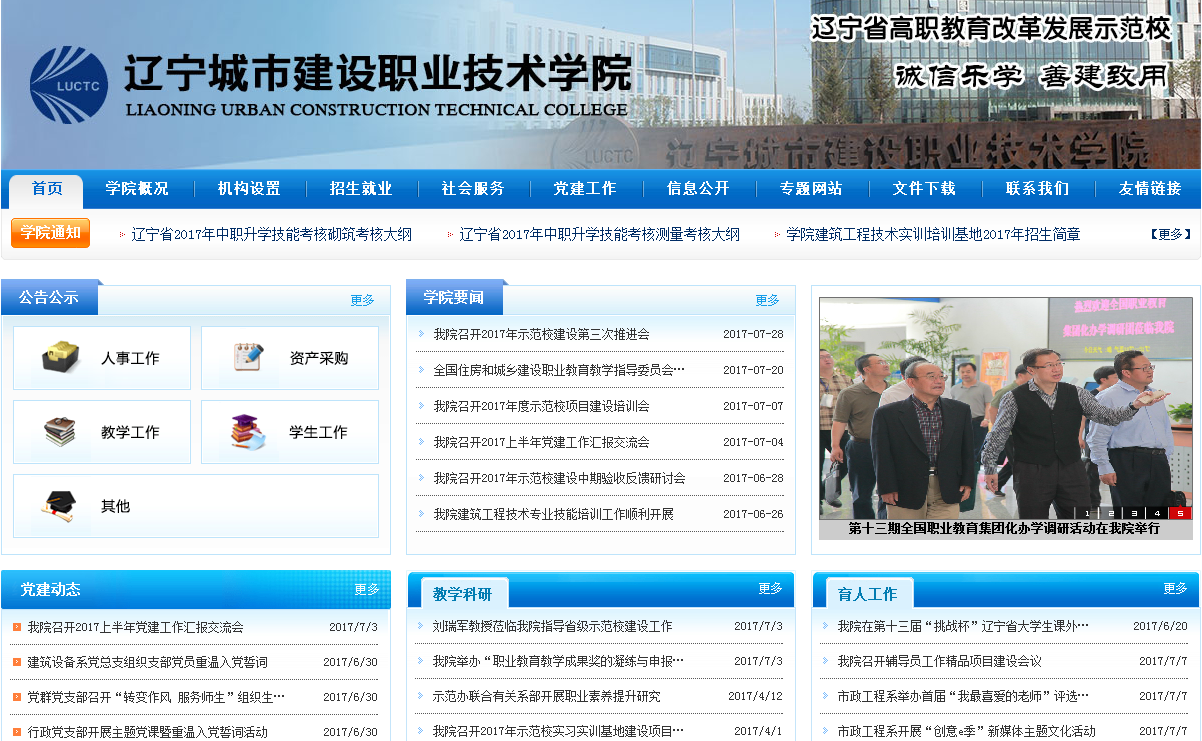
Task: Expand 更多 in 学院要闻 panel
Action: [767, 300]
